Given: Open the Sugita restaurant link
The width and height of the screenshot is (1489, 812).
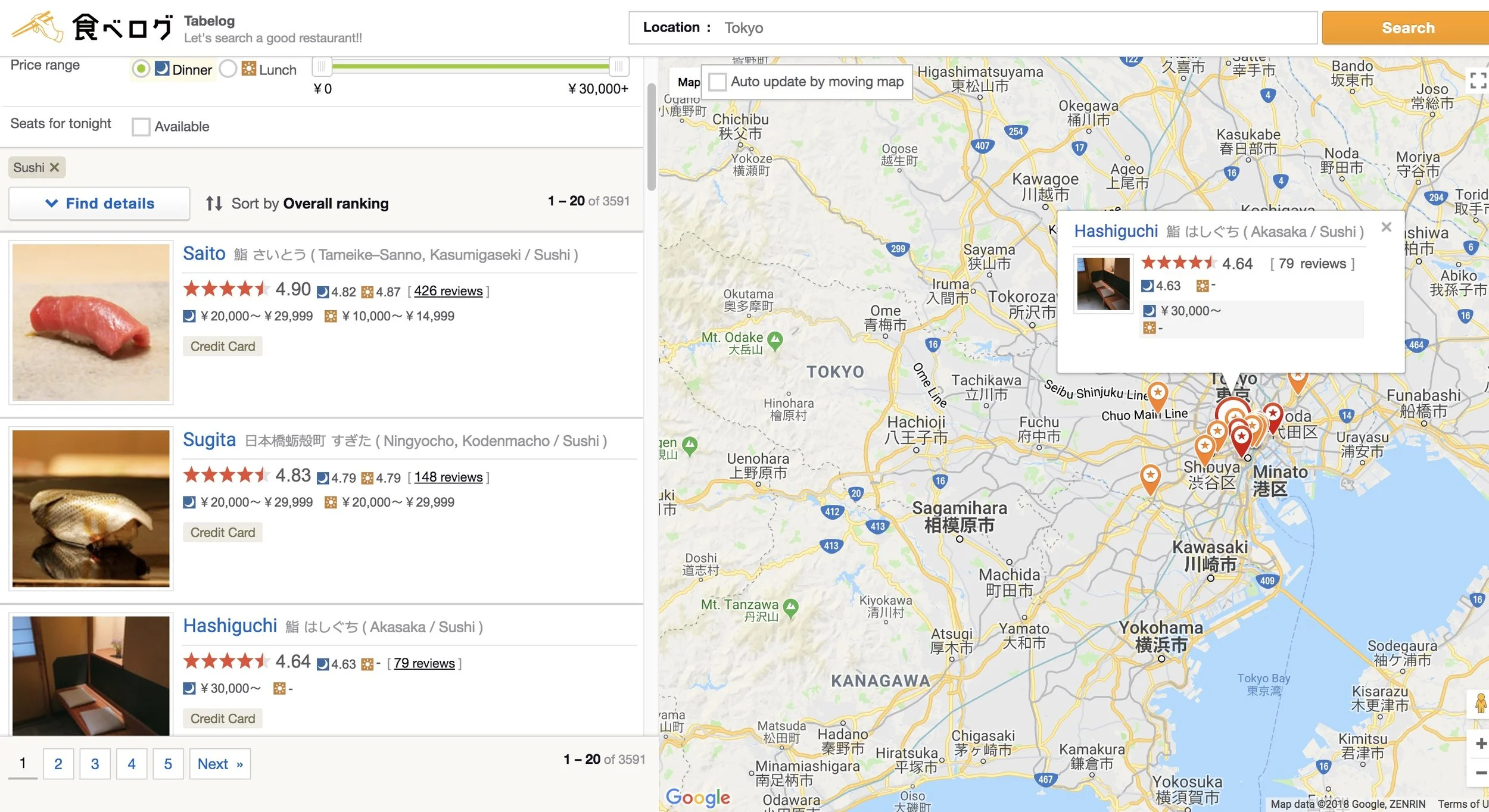Looking at the screenshot, I should tap(209, 439).
